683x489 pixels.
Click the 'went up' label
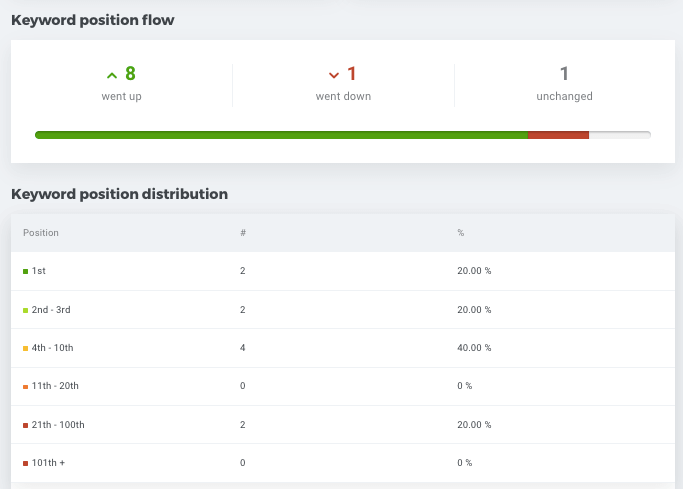[x=122, y=96]
